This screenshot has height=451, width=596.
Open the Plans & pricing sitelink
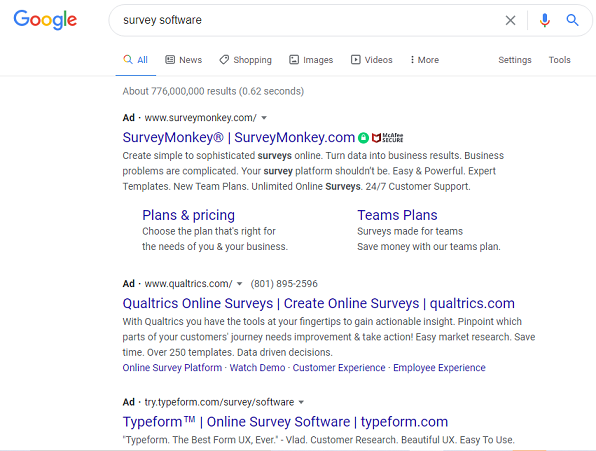189,215
